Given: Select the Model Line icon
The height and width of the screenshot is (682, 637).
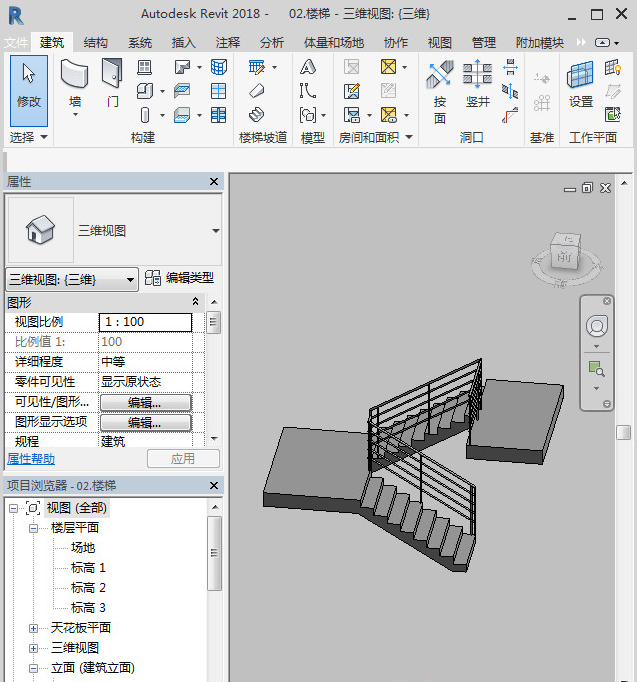Looking at the screenshot, I should click(307, 91).
